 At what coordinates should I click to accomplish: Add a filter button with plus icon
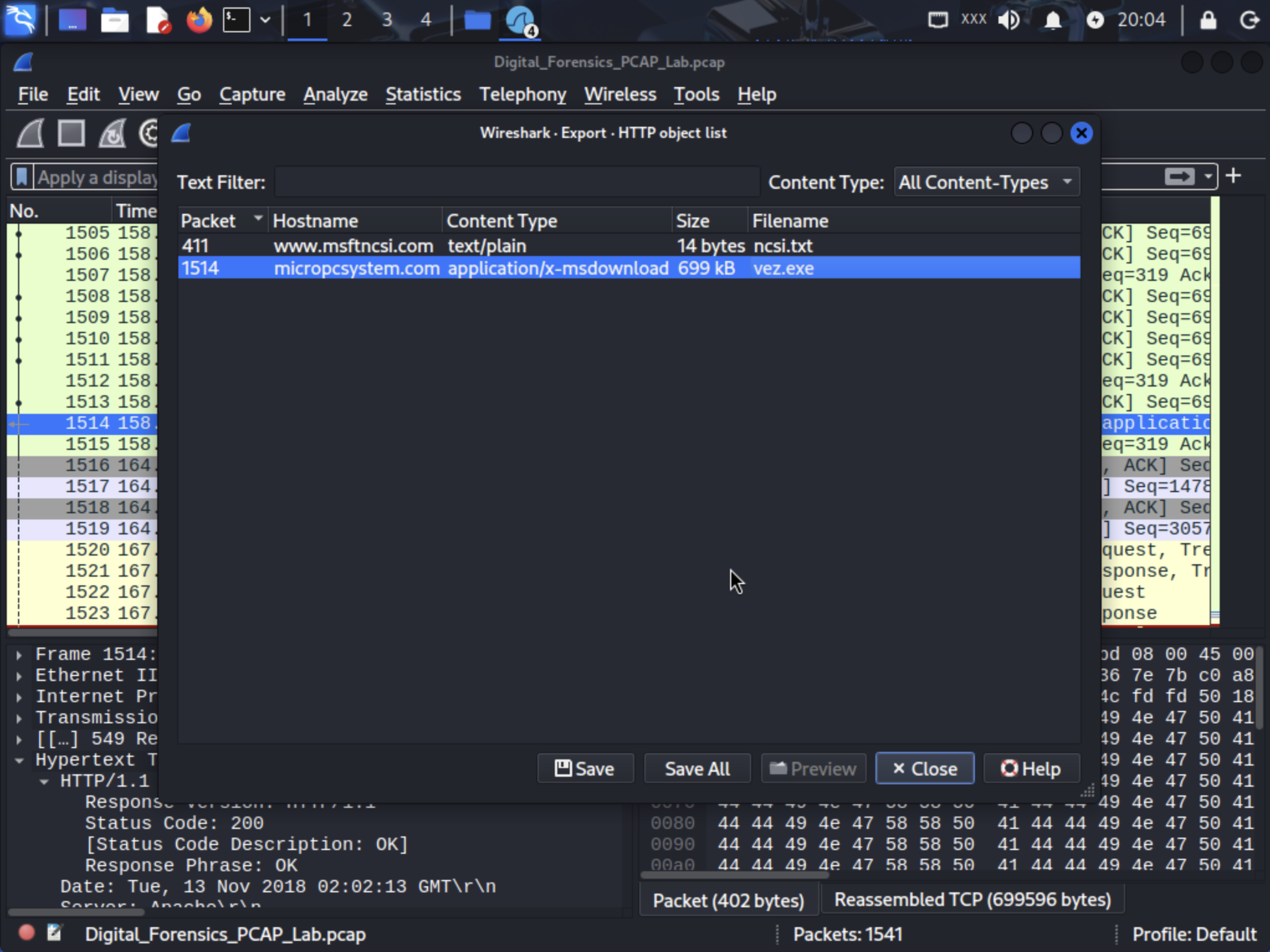point(1233,176)
